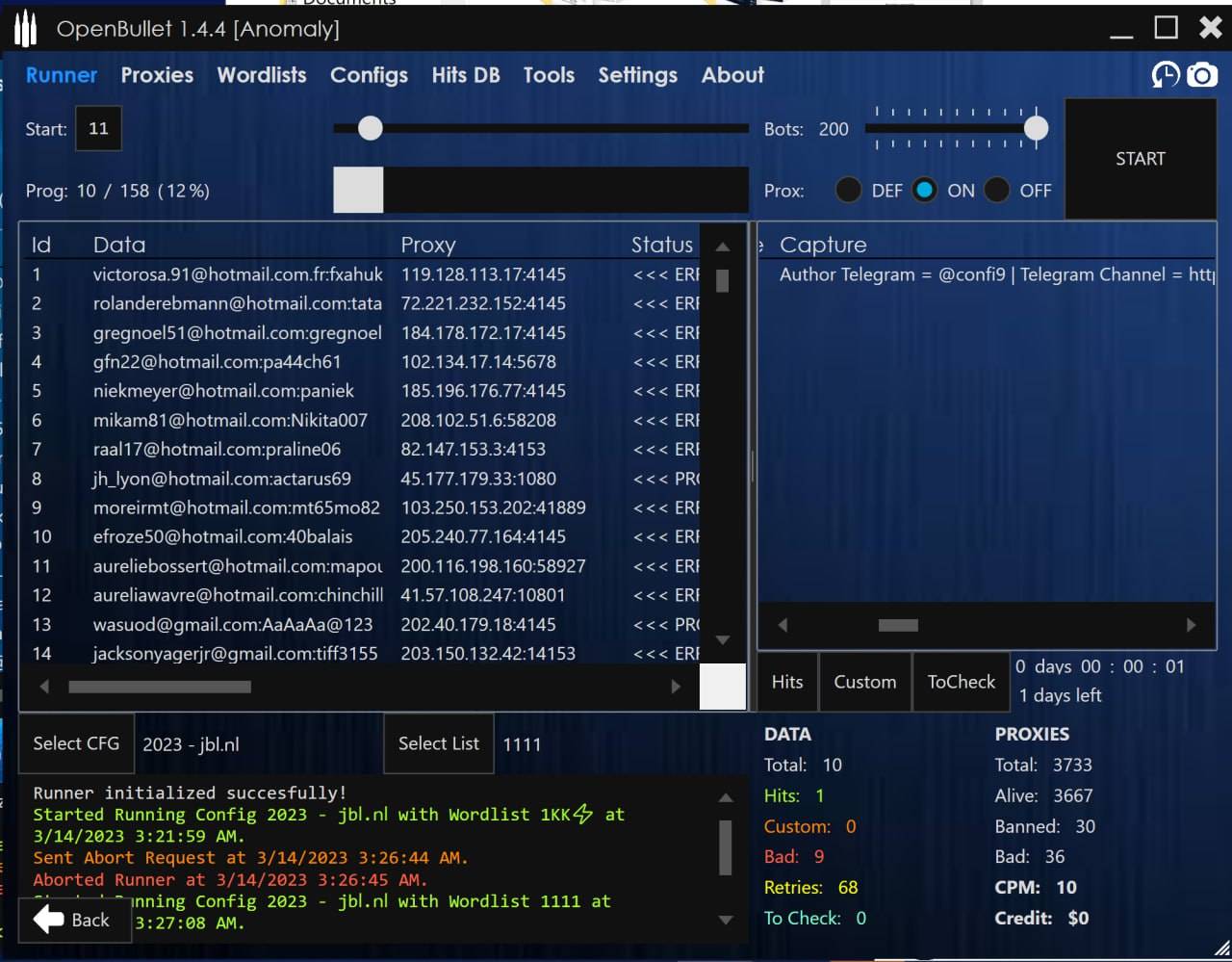Choose the OFF proxy radio option
The image size is (1232, 962).
996,191
